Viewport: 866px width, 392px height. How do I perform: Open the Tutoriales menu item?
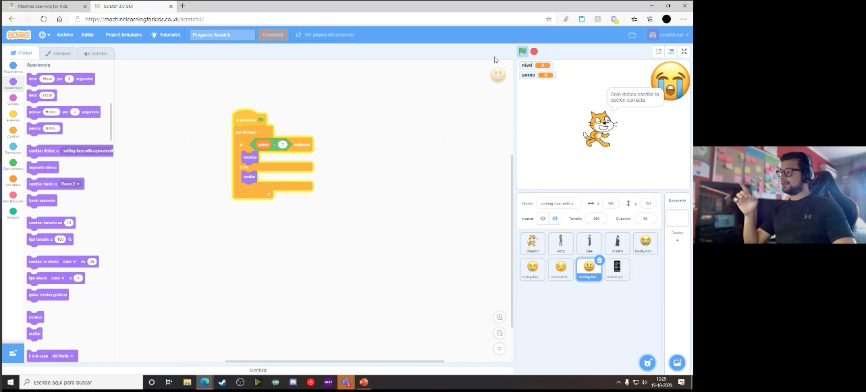coord(166,35)
